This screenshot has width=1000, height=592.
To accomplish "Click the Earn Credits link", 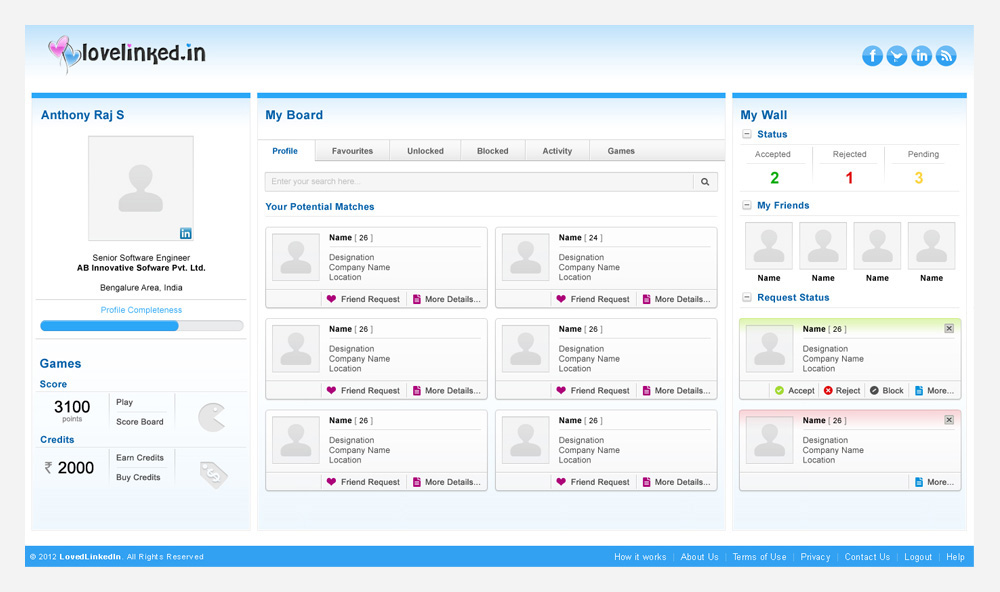I will (140, 458).
